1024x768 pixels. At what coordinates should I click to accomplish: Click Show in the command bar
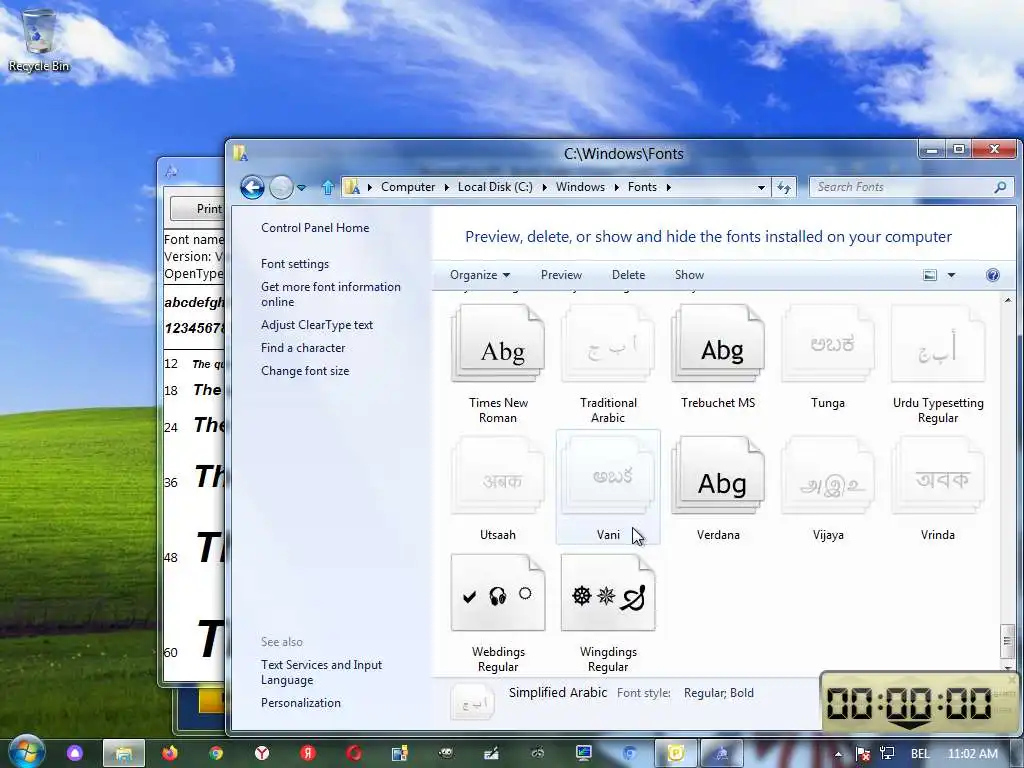coord(689,275)
